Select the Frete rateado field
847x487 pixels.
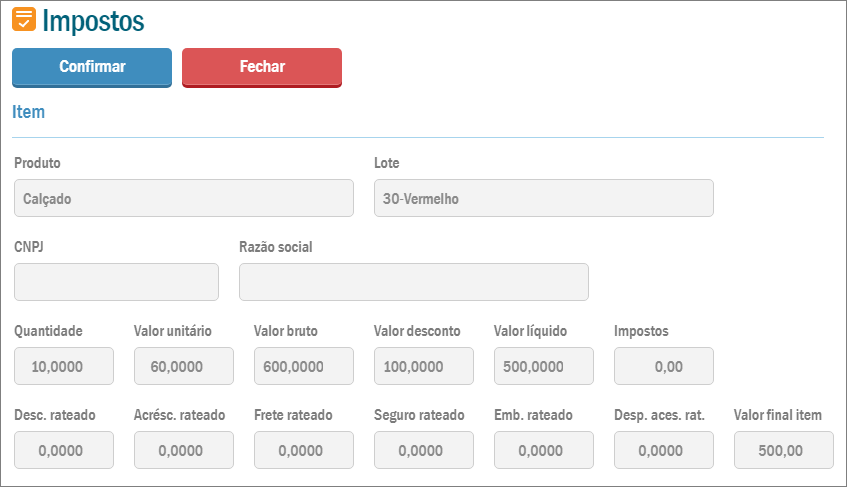tap(304, 450)
